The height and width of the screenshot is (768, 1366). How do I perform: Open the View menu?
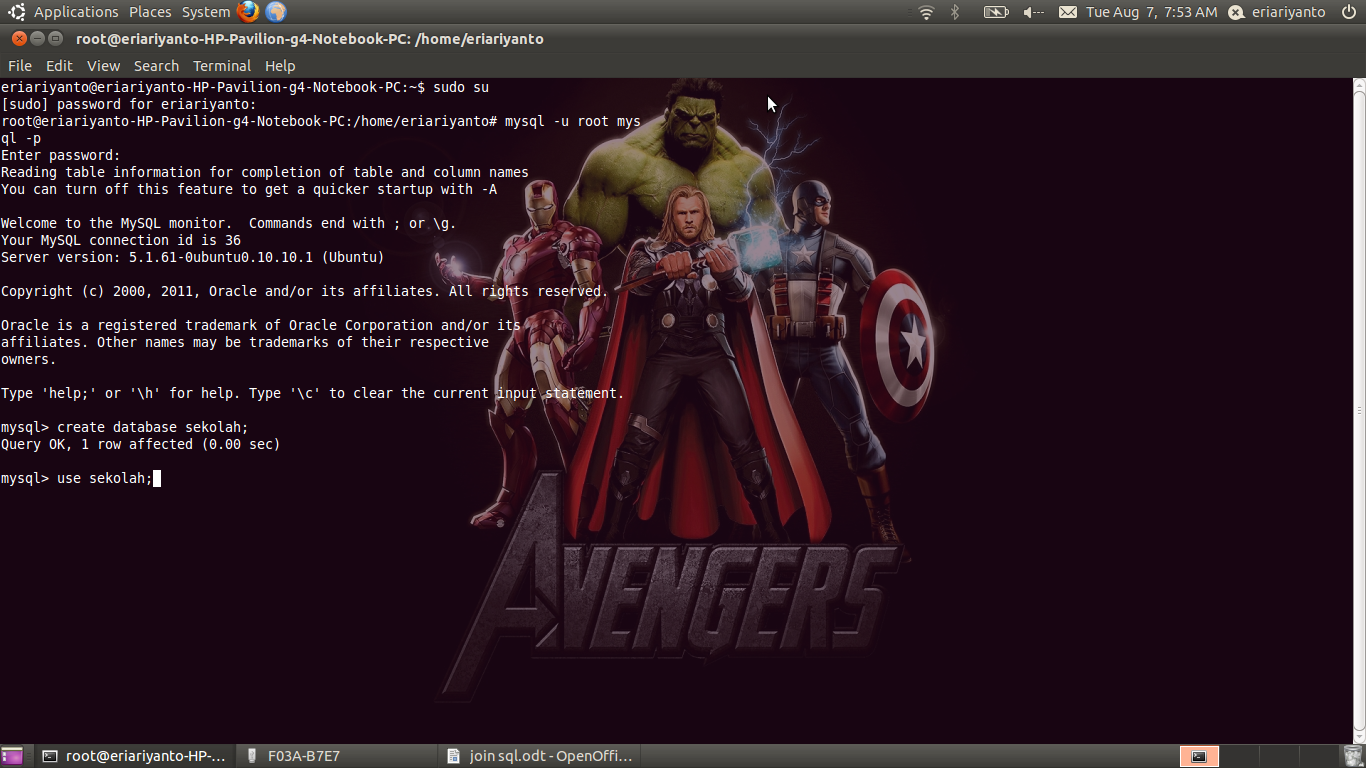(x=103, y=66)
